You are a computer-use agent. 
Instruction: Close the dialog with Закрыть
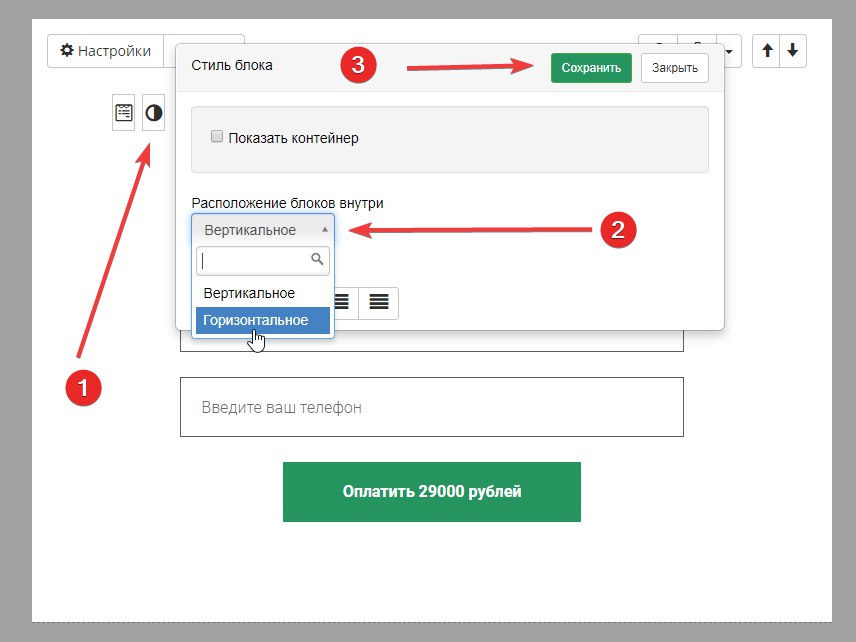(675, 68)
